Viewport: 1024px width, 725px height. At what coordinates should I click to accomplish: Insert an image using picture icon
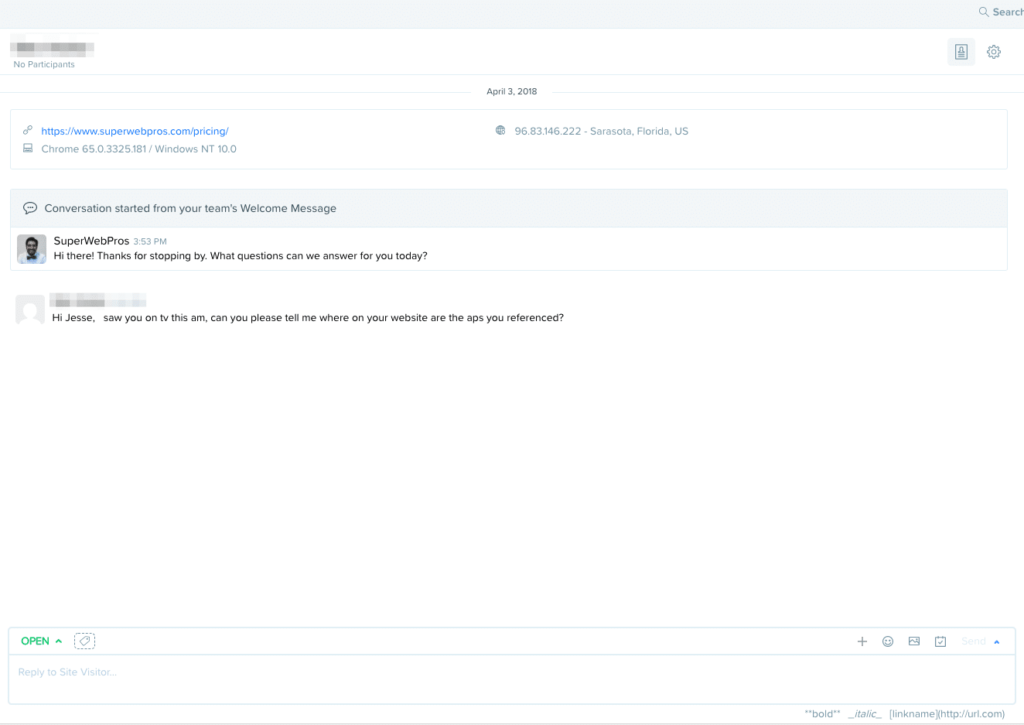[914, 641]
